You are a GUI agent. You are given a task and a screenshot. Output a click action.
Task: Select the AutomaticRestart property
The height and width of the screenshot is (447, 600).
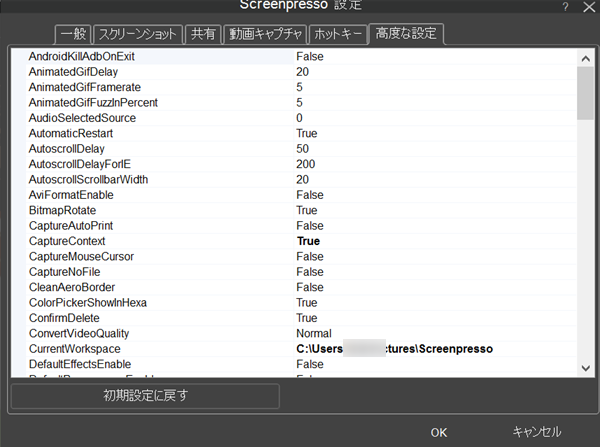(x=71, y=133)
